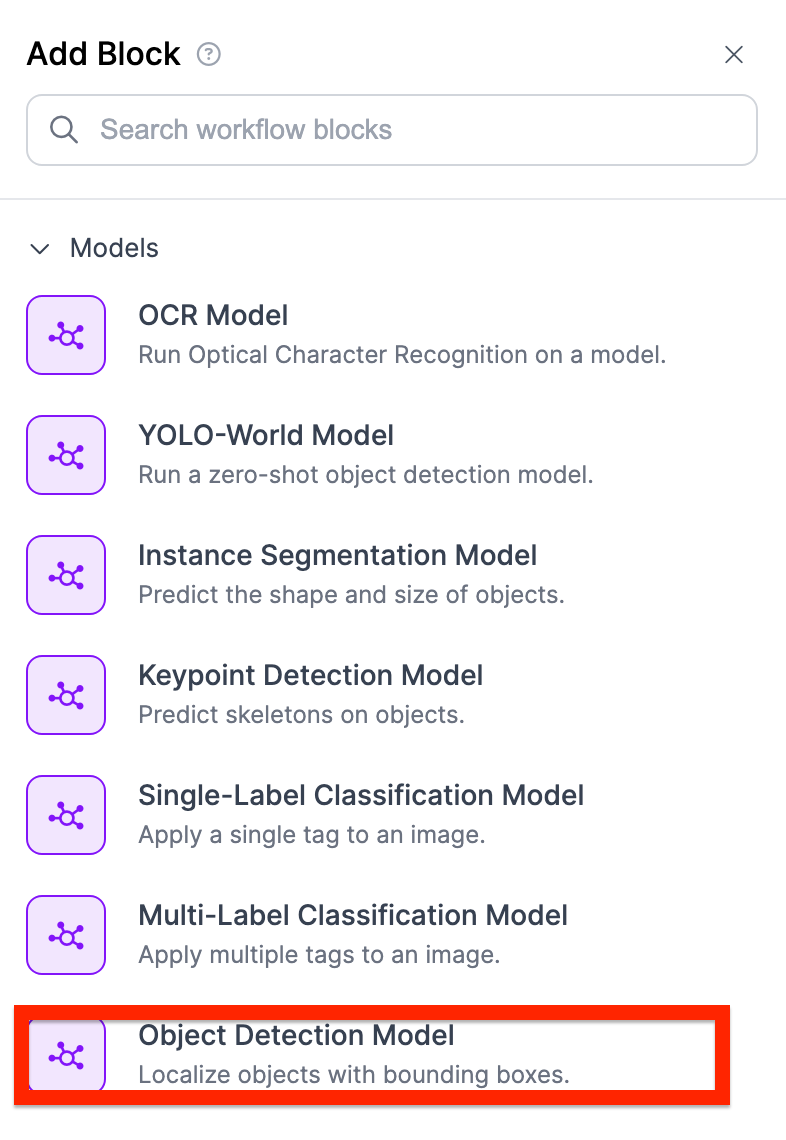Click the Instance Segmentation Model icon

click(66, 575)
